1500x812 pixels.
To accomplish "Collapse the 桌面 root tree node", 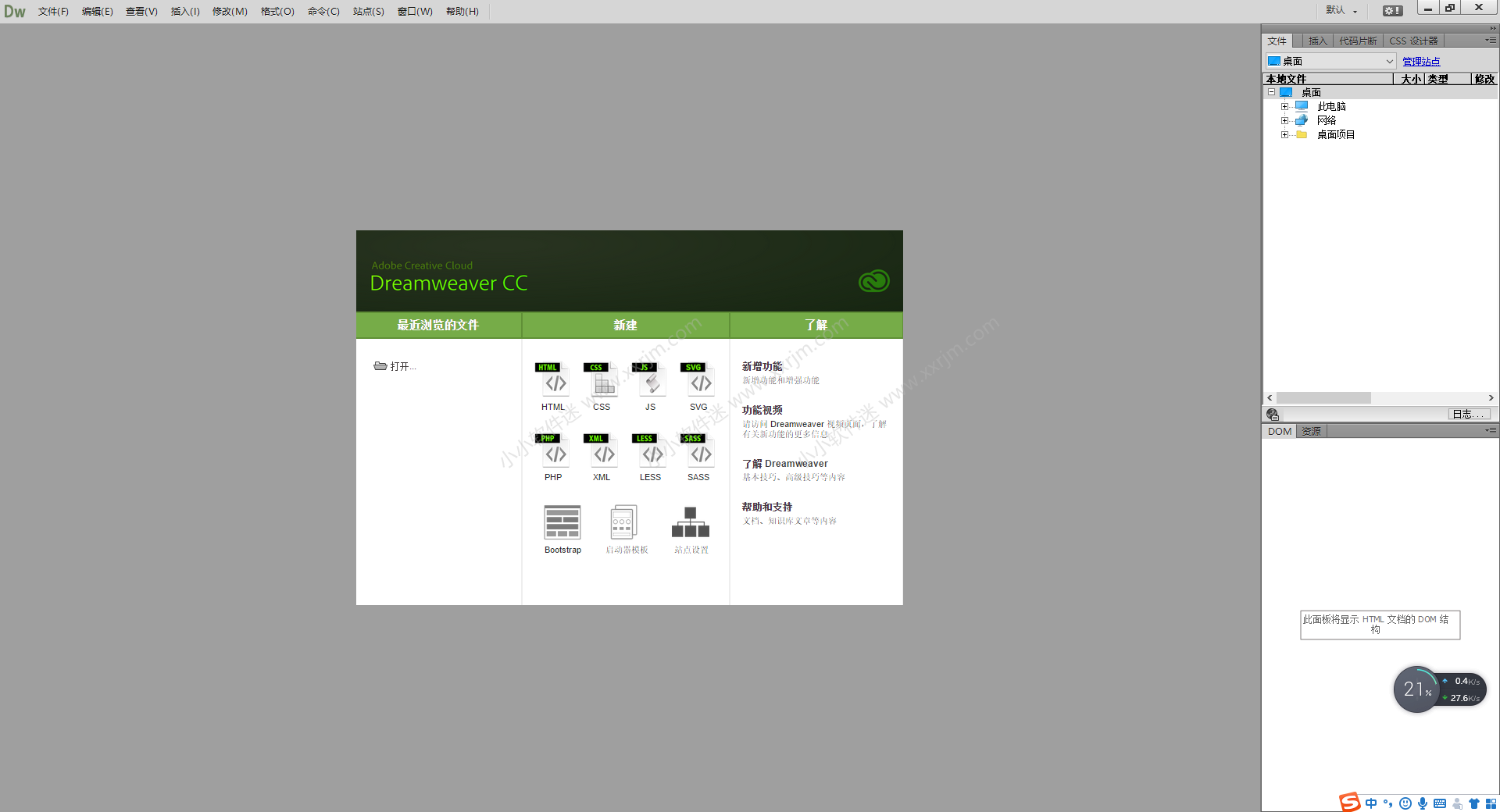I will 1271,92.
